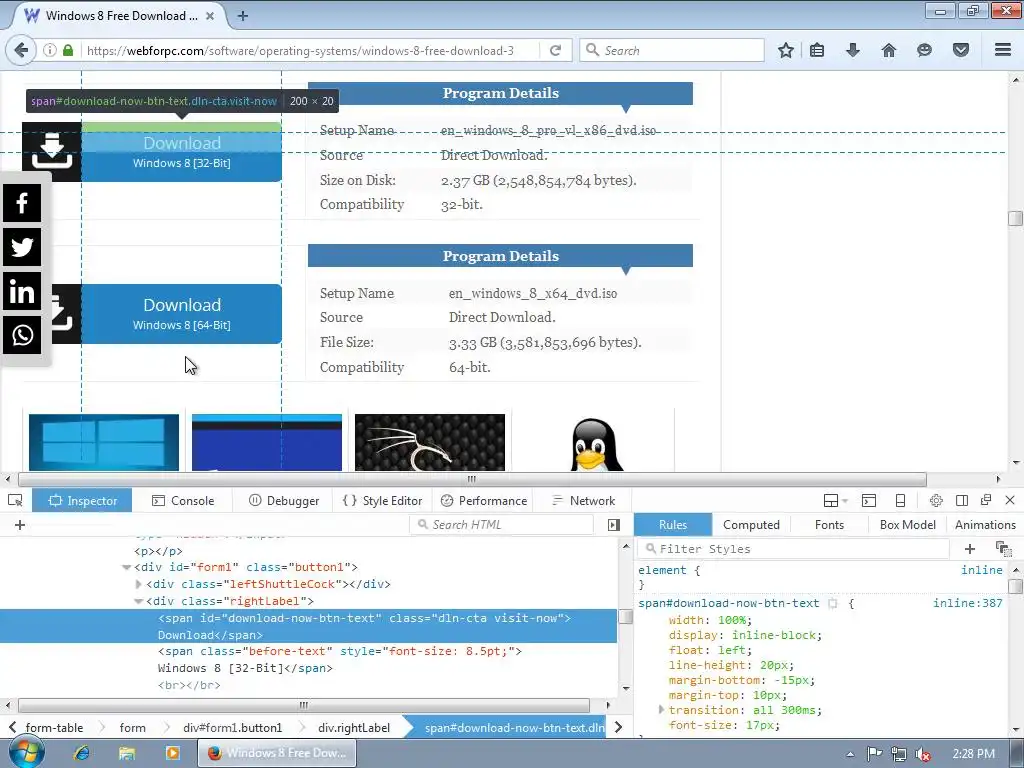This screenshot has height=768, width=1024.
Task: Open the bookmarks list icon
Action: click(x=817, y=50)
